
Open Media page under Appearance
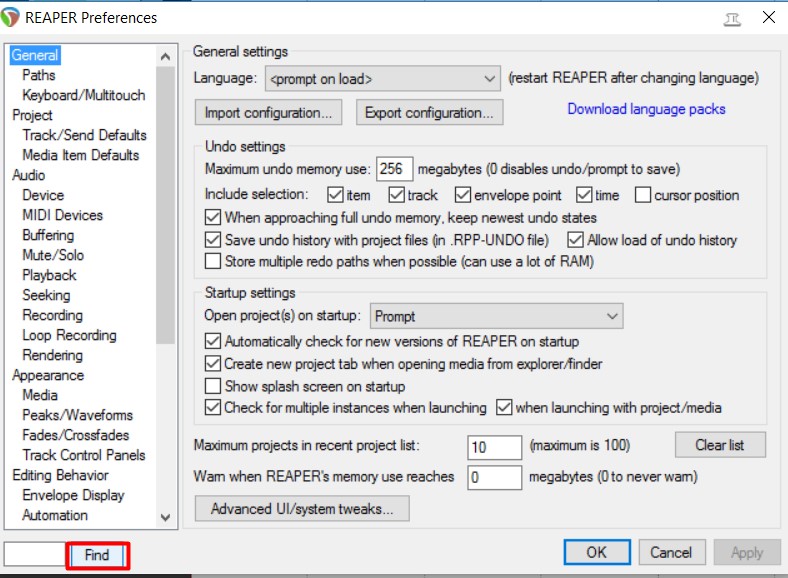(x=40, y=395)
